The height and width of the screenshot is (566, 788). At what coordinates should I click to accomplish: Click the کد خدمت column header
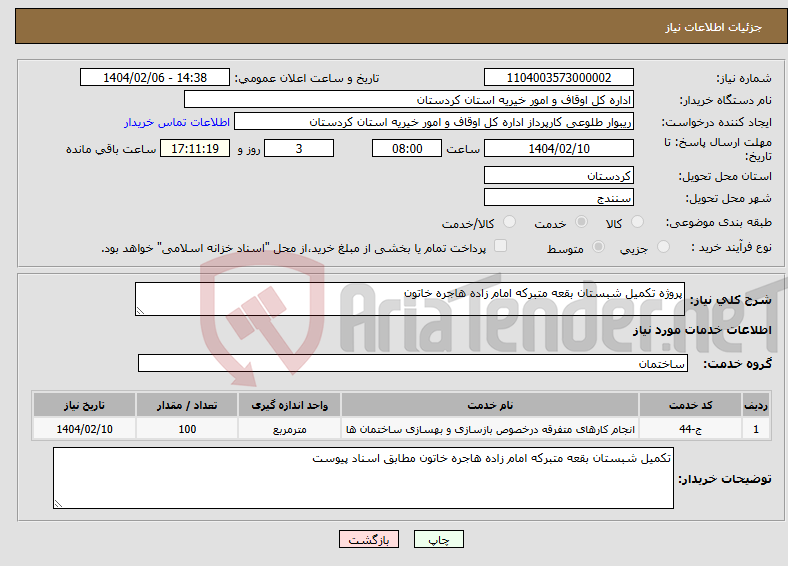(x=691, y=405)
